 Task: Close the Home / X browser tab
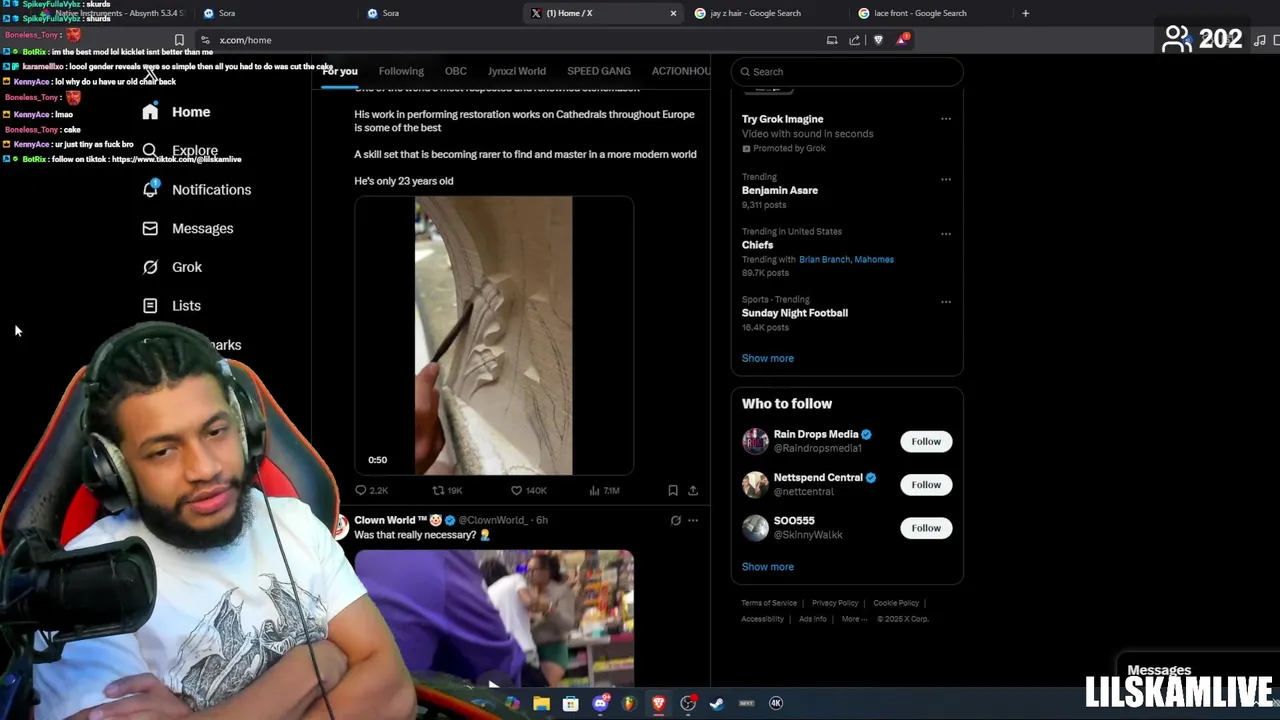click(673, 13)
